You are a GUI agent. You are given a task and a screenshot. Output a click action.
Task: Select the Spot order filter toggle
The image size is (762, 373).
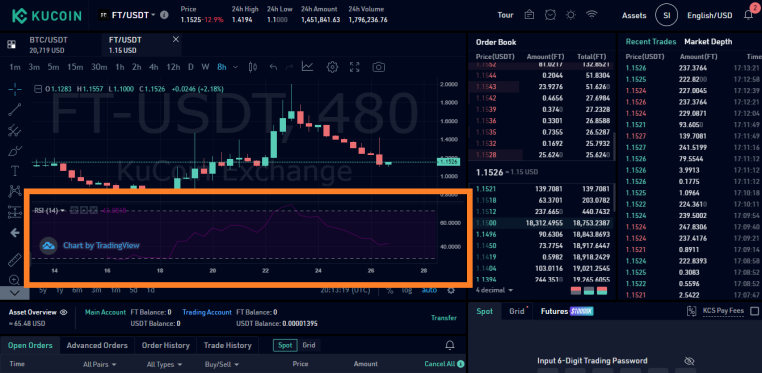[x=284, y=345]
